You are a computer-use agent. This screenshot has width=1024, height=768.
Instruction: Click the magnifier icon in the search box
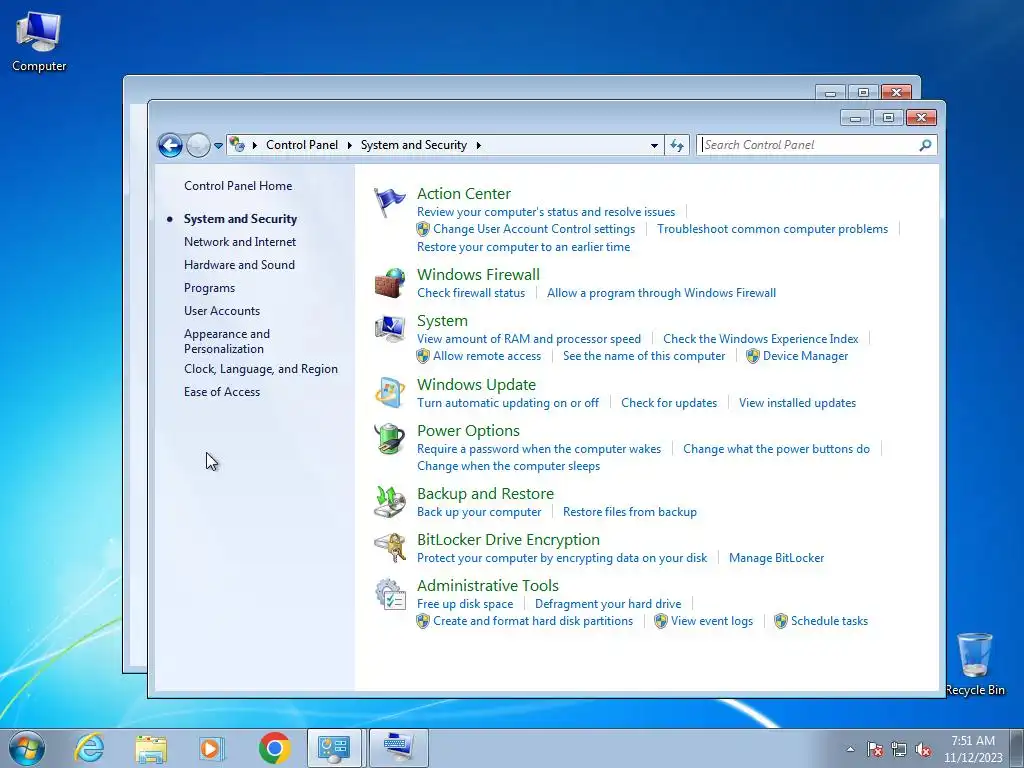[925, 145]
